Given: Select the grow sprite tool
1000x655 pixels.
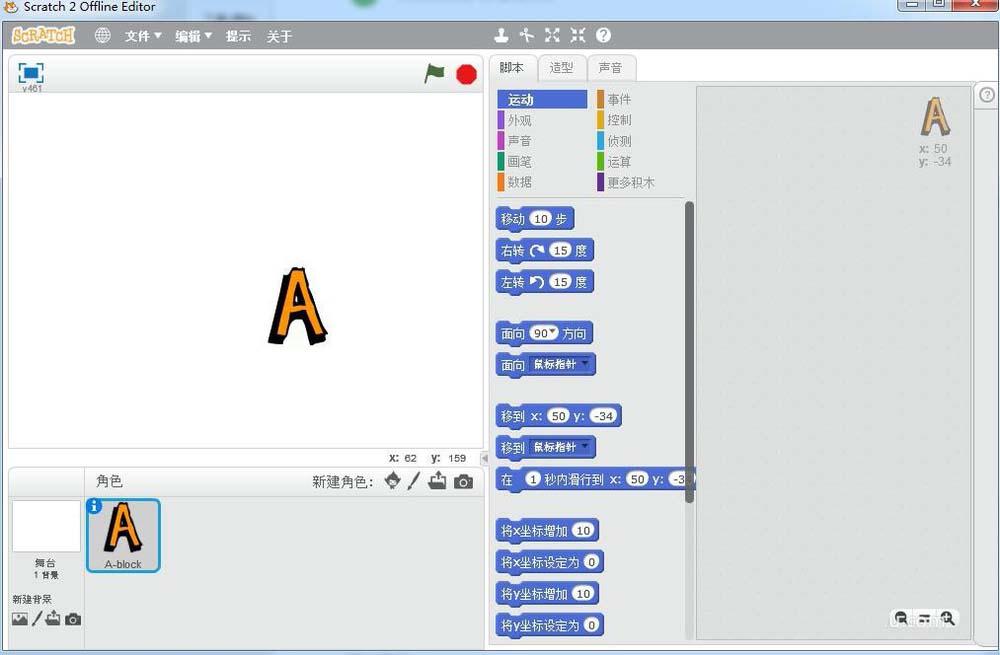Looking at the screenshot, I should [x=552, y=36].
